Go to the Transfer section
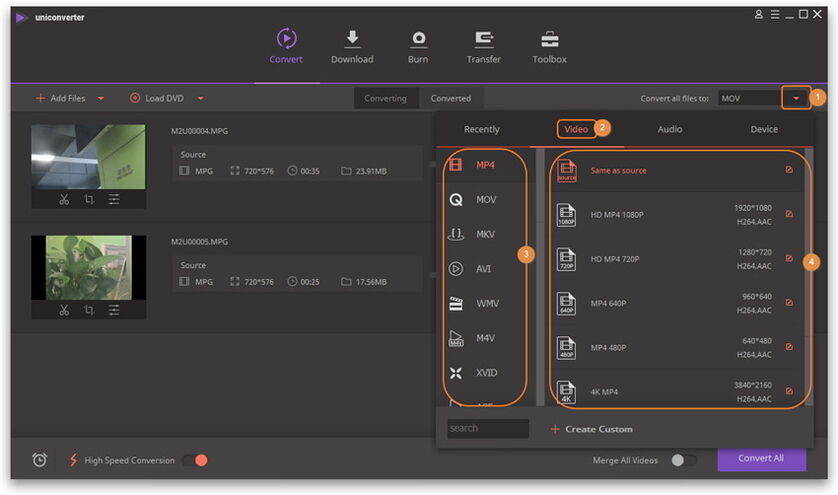 click(484, 40)
